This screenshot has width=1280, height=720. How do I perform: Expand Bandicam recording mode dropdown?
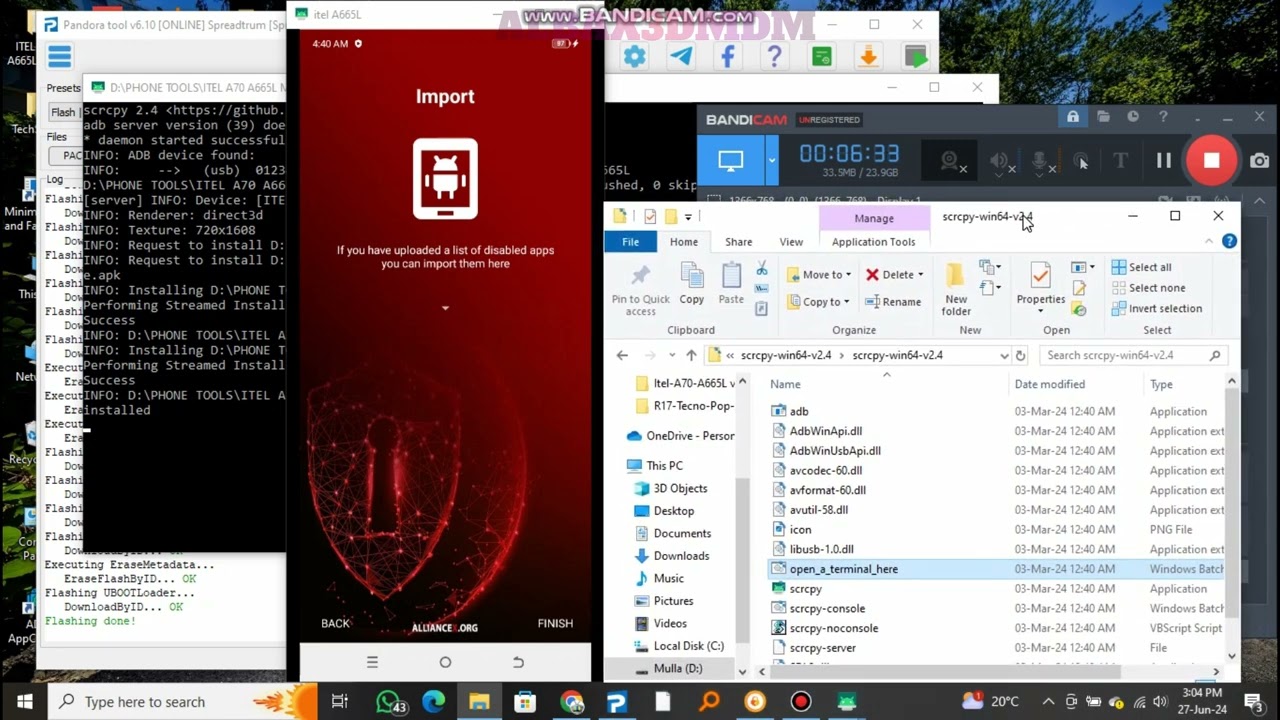(771, 160)
